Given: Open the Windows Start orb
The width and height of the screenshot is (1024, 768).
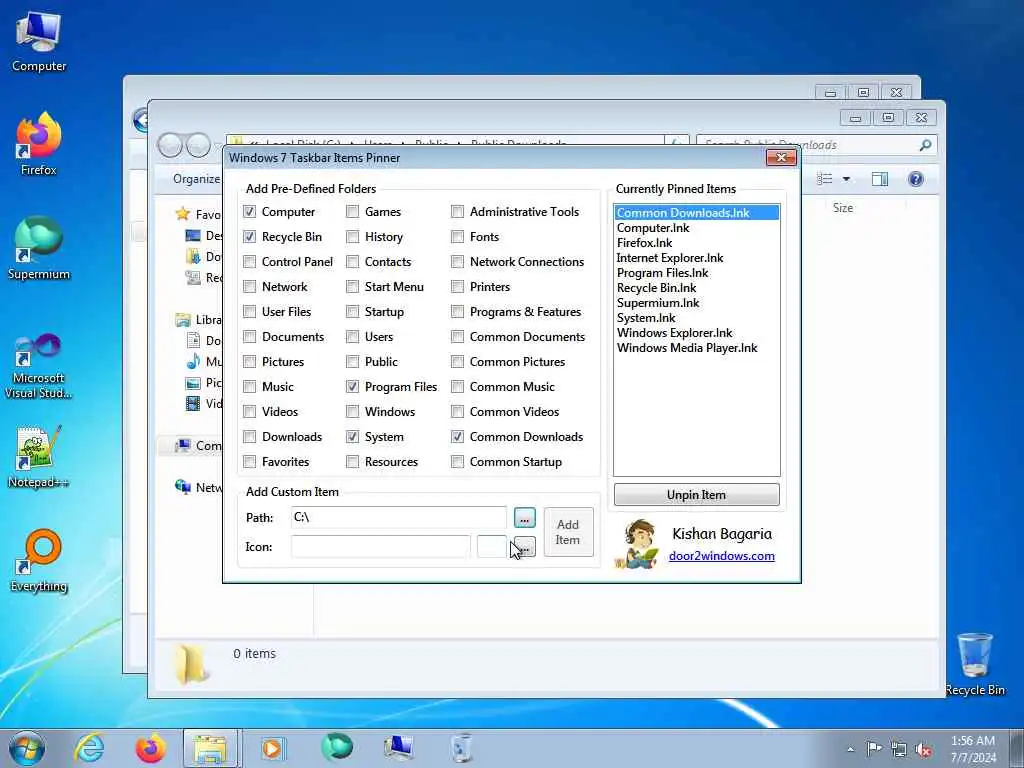Looking at the screenshot, I should pyautogui.click(x=27, y=748).
